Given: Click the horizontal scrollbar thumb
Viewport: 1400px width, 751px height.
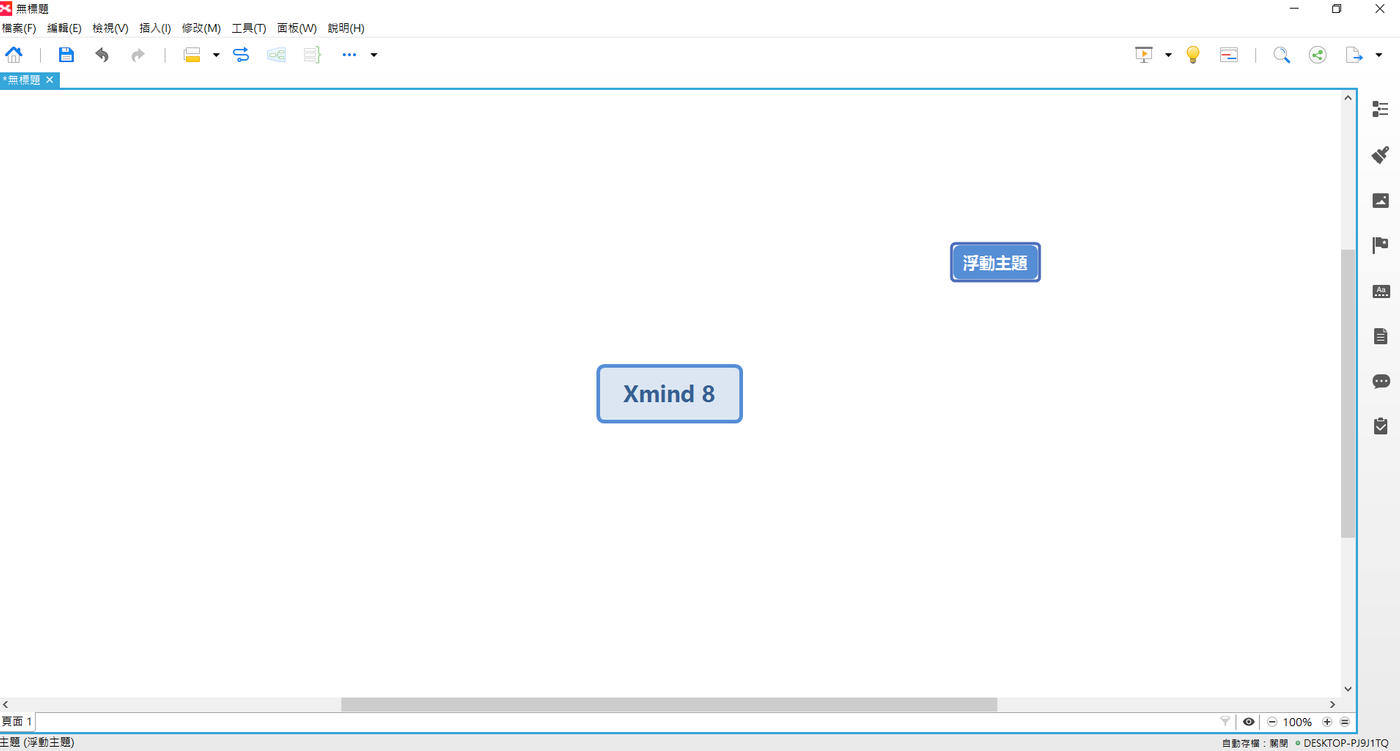Looking at the screenshot, I should (669, 705).
